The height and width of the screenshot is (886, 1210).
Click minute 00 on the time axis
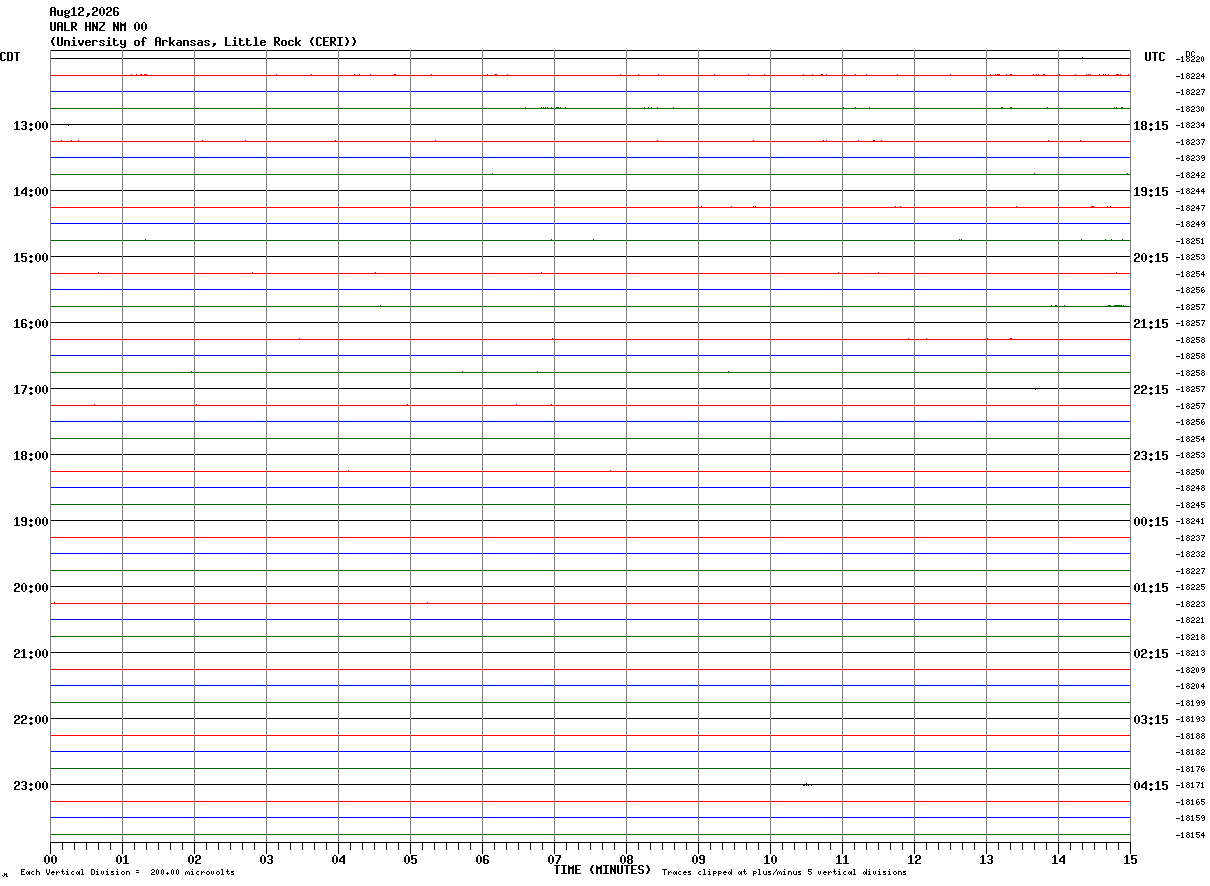point(50,859)
